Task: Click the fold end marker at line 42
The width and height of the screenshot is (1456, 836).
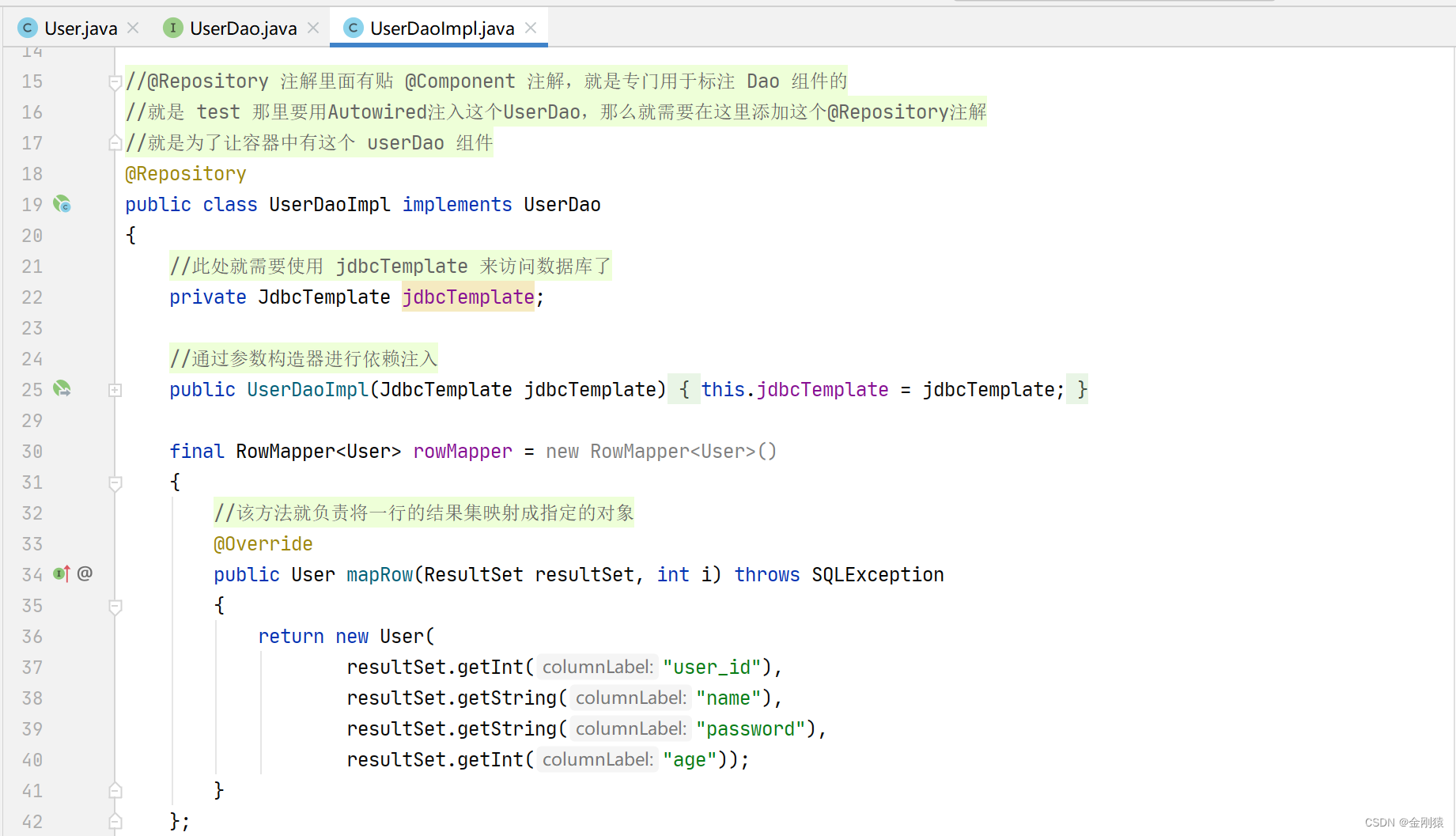Action: point(115,822)
